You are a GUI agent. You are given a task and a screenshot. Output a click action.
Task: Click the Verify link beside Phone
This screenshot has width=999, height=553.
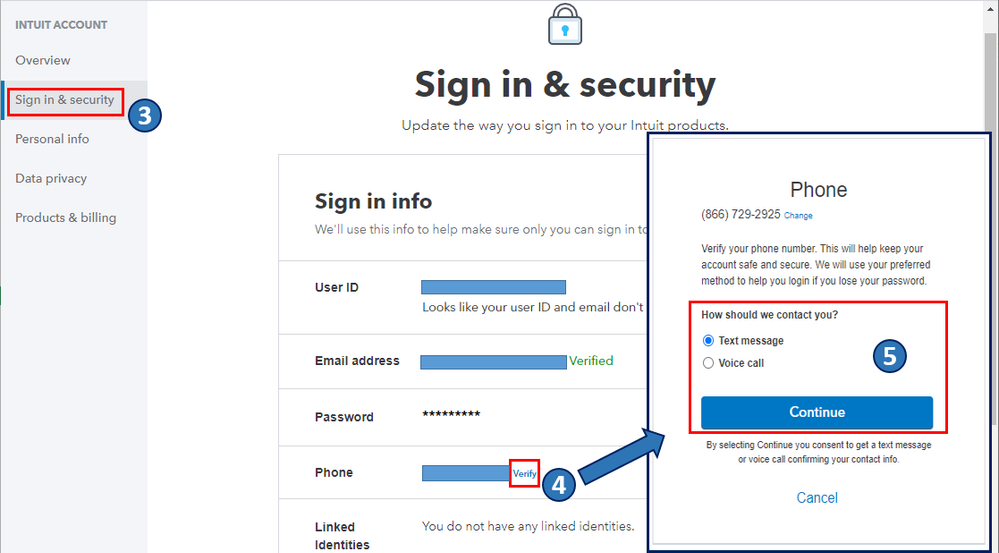(x=524, y=473)
